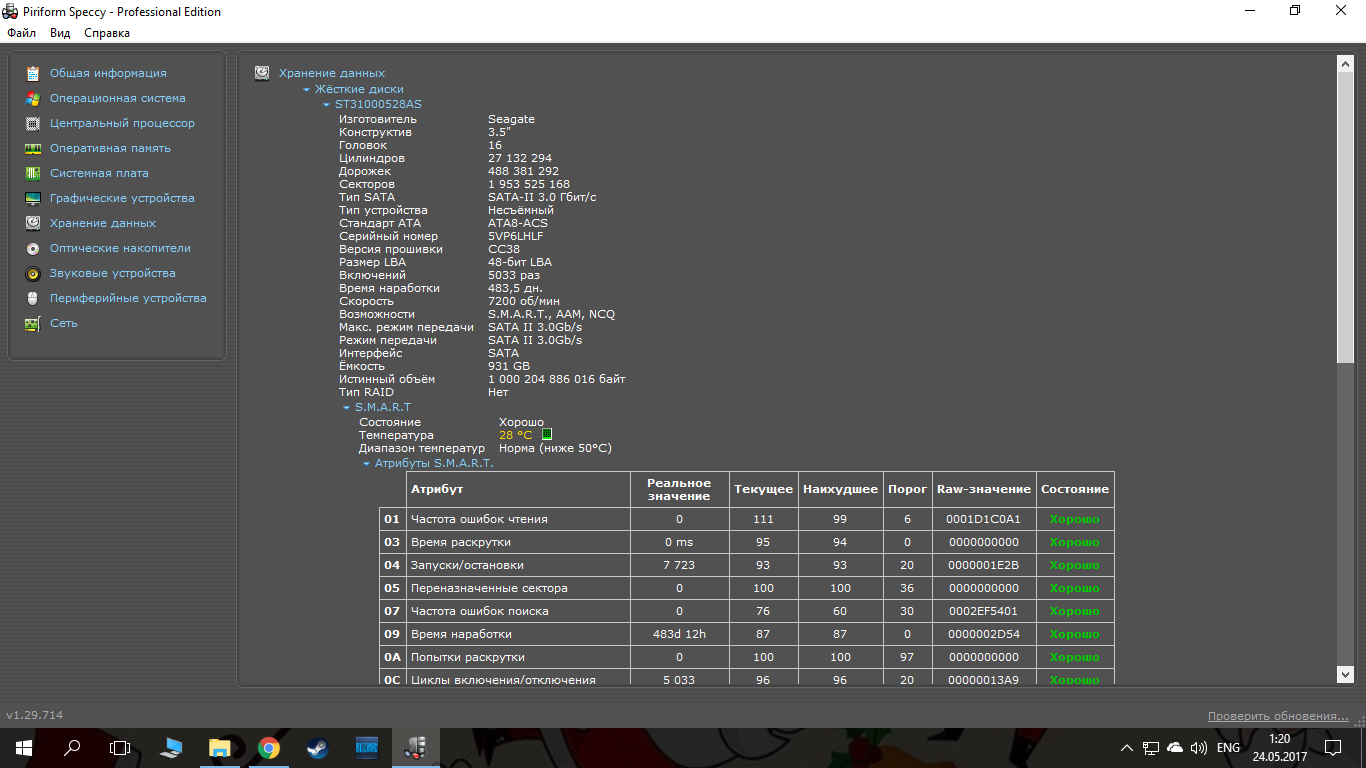Open the Справка menu
1366x768 pixels.
pos(107,33)
